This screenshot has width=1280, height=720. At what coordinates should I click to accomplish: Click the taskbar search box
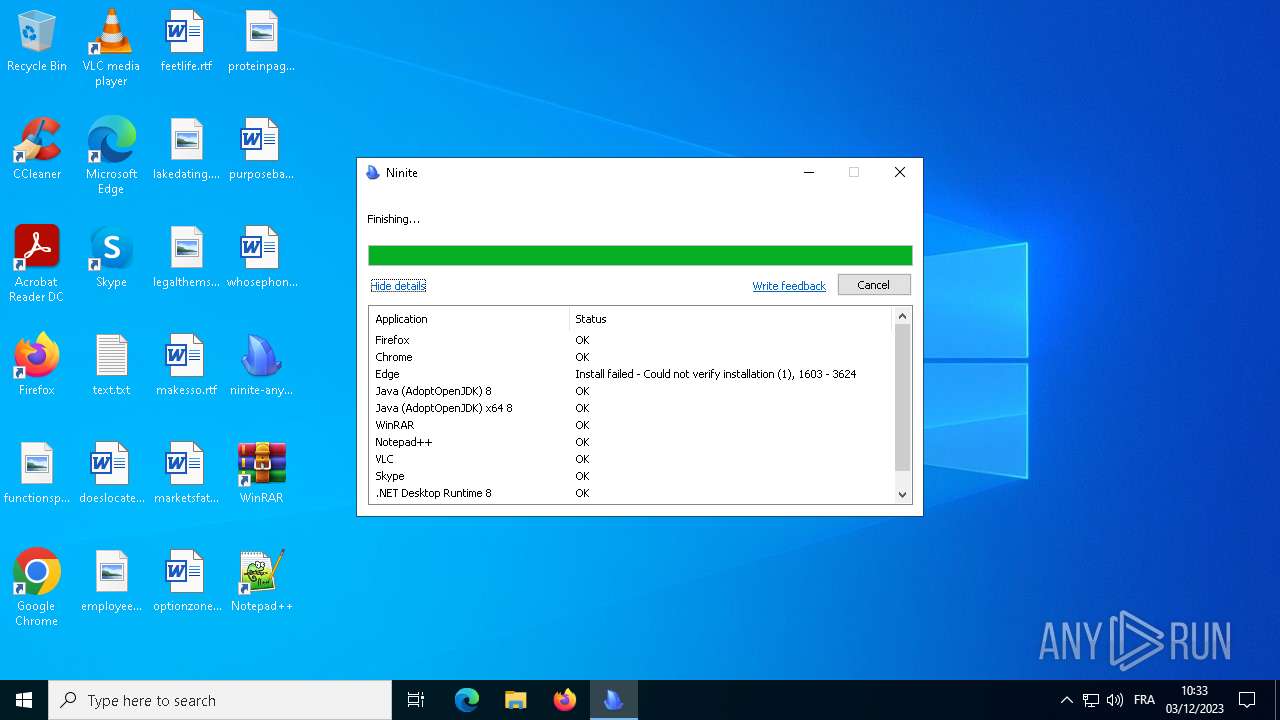(220, 700)
